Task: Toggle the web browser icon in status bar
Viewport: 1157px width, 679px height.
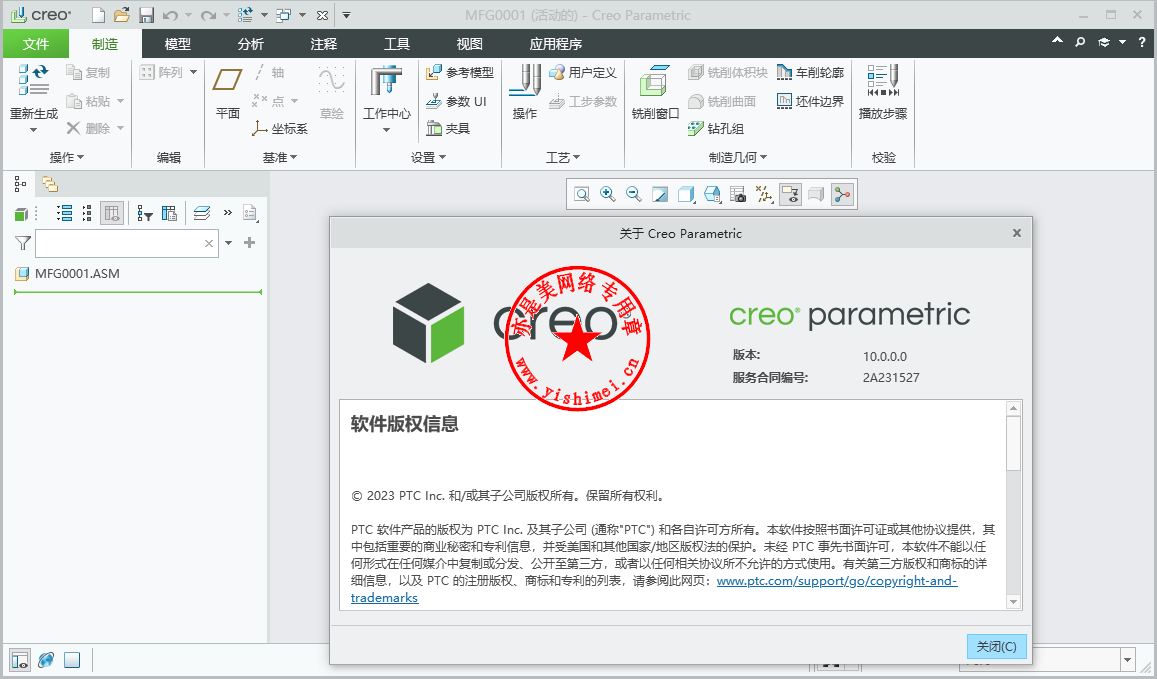Action: pyautogui.click(x=46, y=660)
